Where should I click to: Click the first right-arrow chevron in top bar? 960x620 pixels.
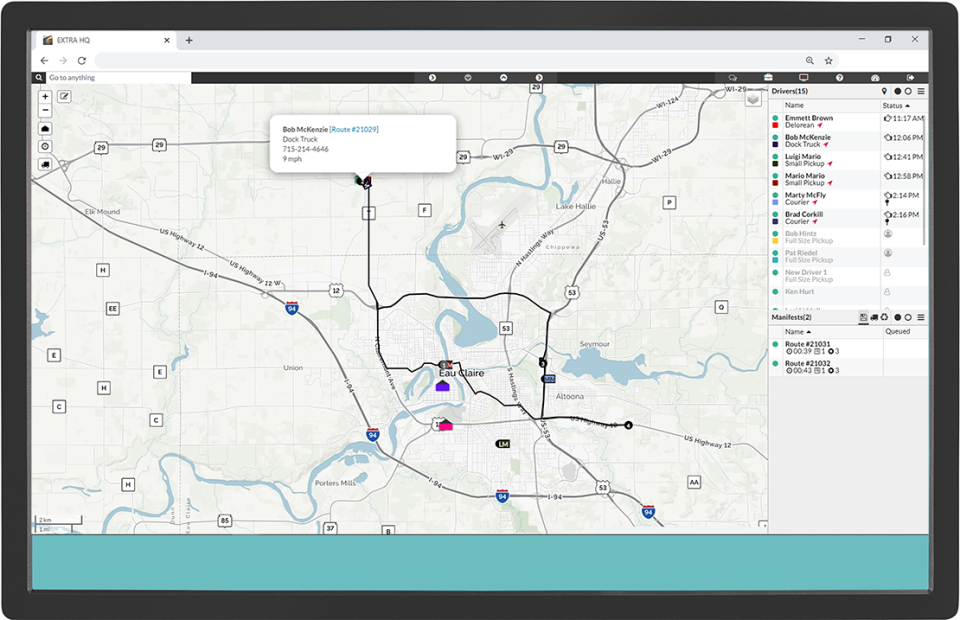click(x=432, y=78)
